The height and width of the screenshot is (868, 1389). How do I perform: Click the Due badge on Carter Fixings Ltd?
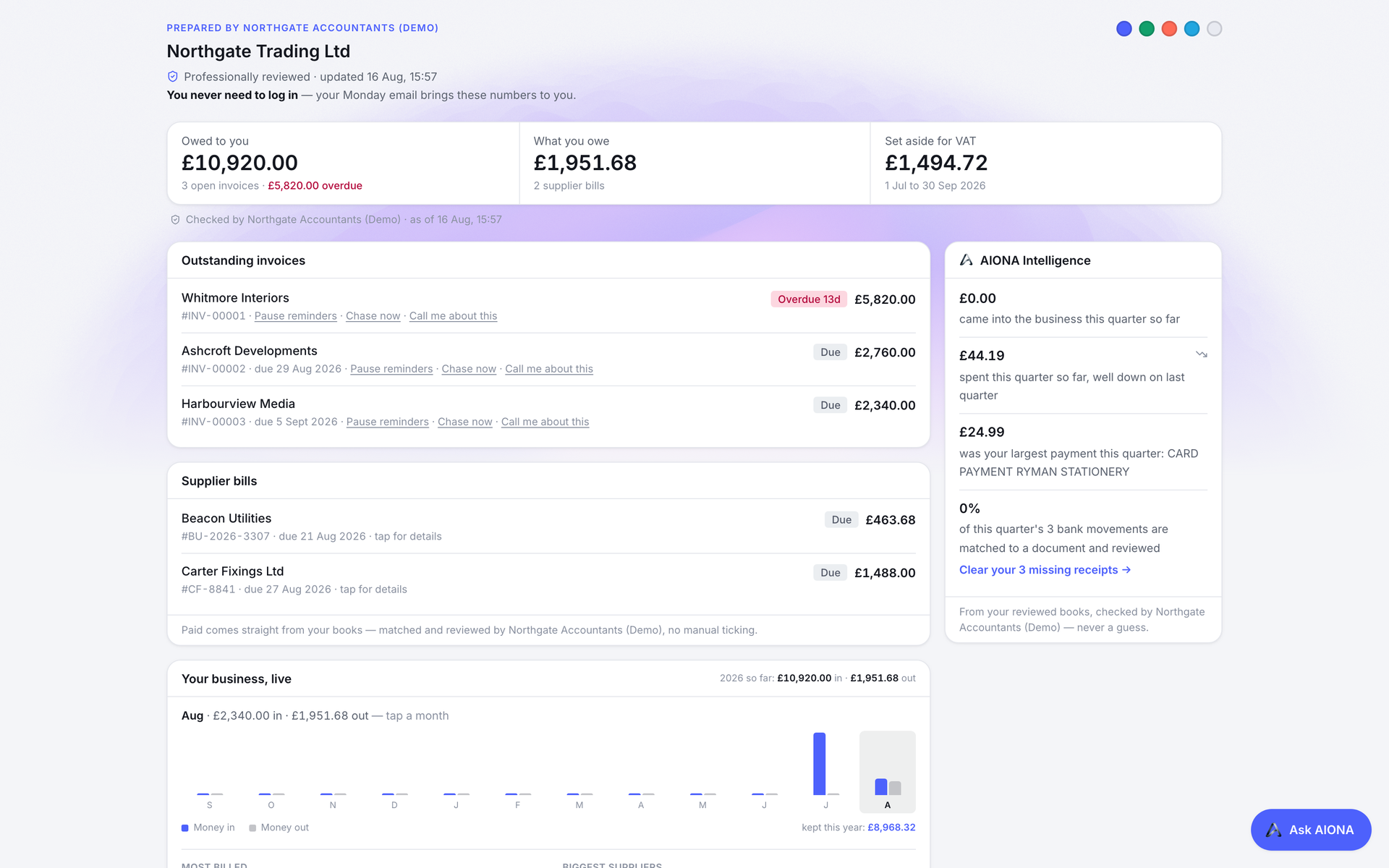coord(831,572)
